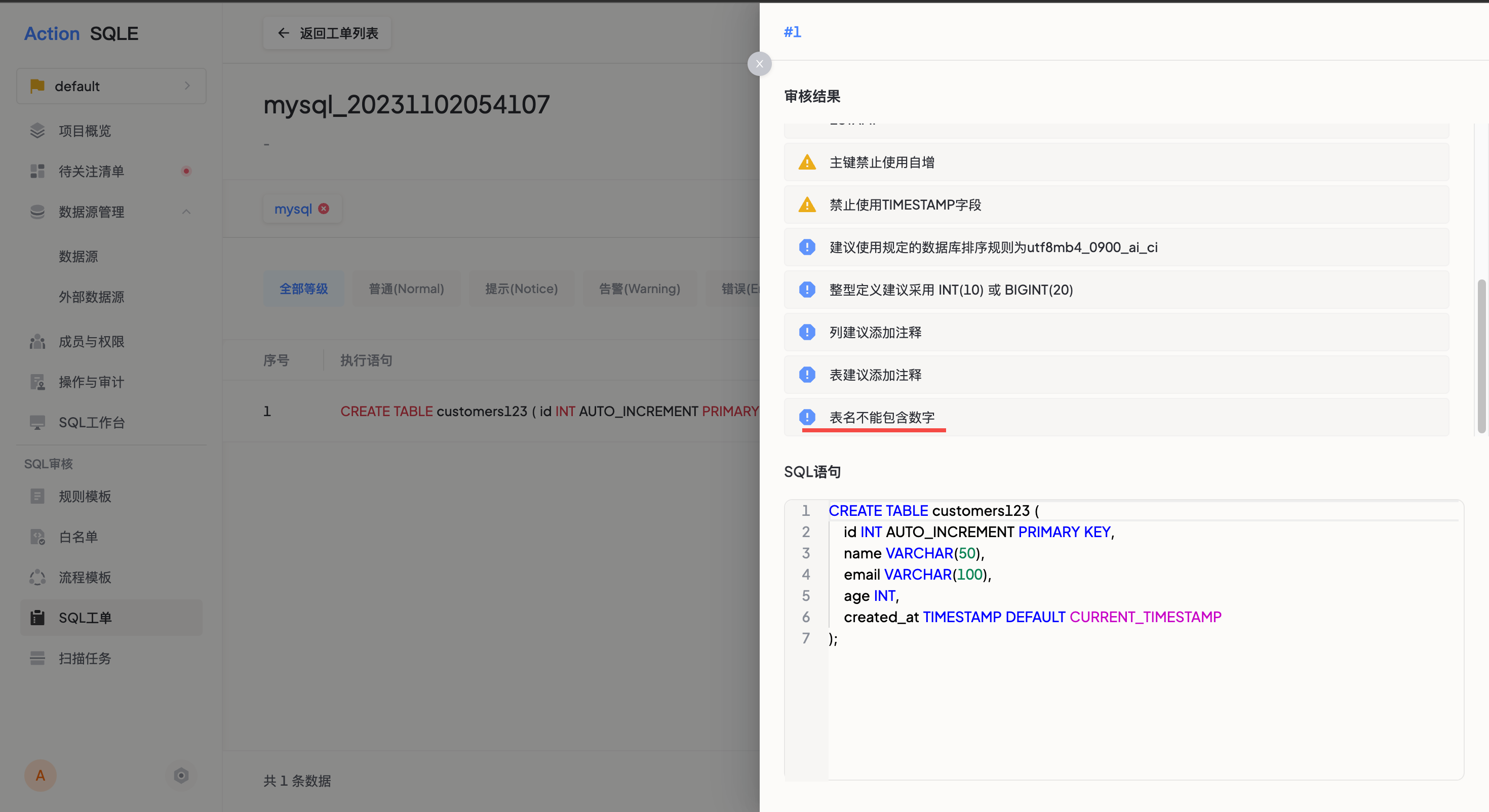
Task: Close the audit result drawer
Action: click(759, 64)
